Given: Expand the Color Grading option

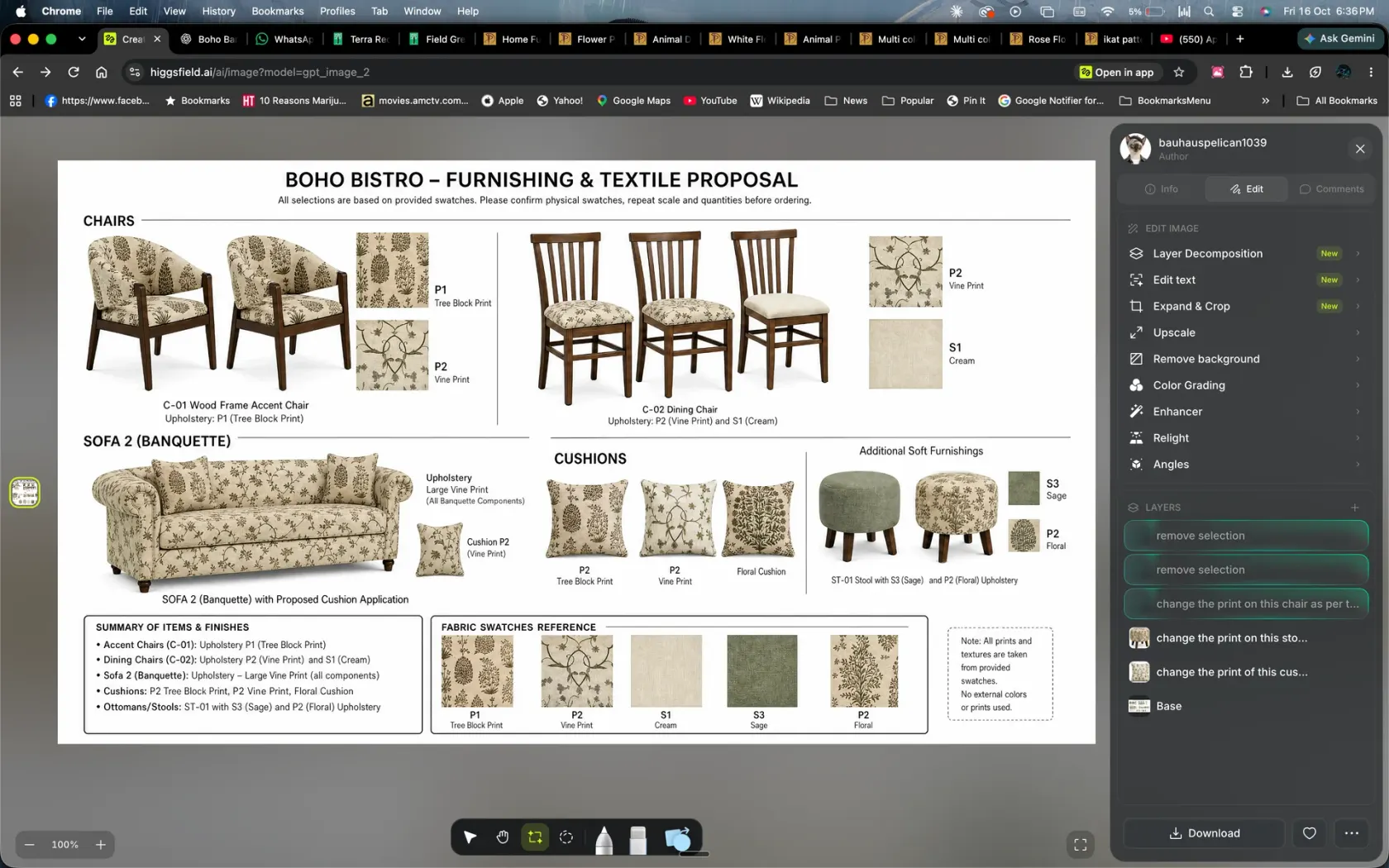Looking at the screenshot, I should 1358,385.
